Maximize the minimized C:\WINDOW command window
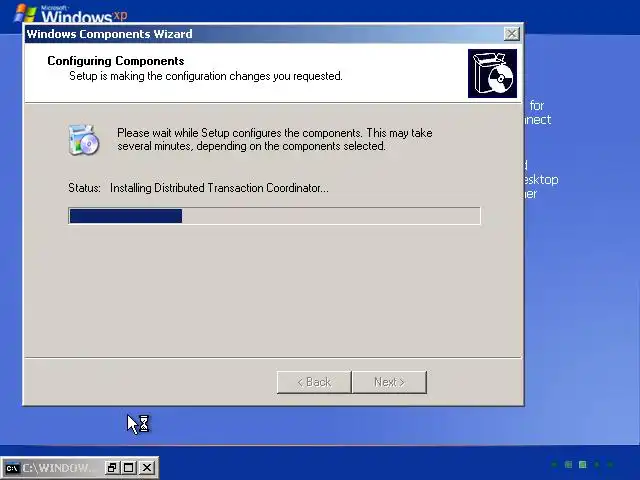 129,467
